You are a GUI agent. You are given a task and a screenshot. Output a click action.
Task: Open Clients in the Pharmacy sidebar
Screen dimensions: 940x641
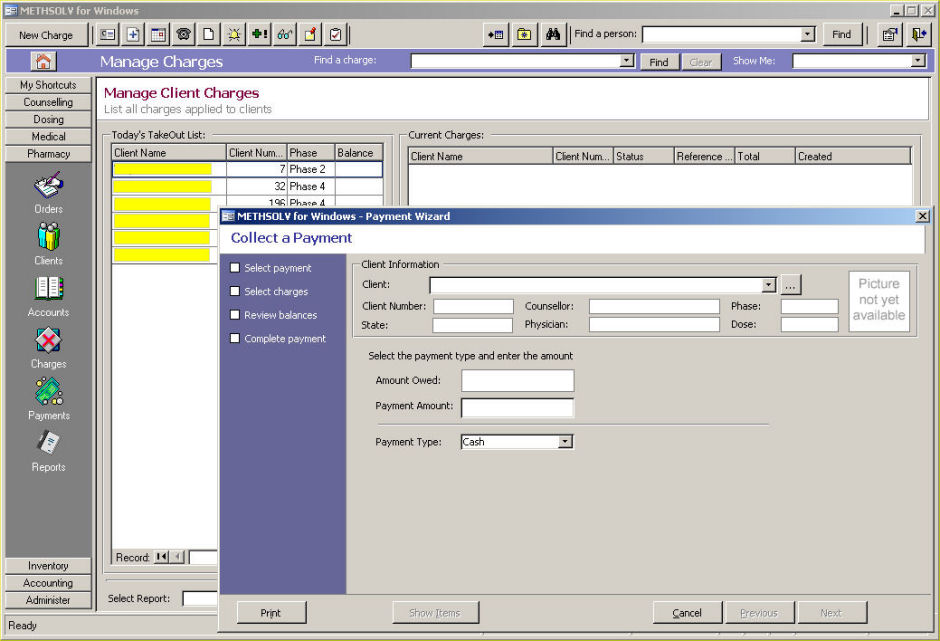tap(49, 245)
